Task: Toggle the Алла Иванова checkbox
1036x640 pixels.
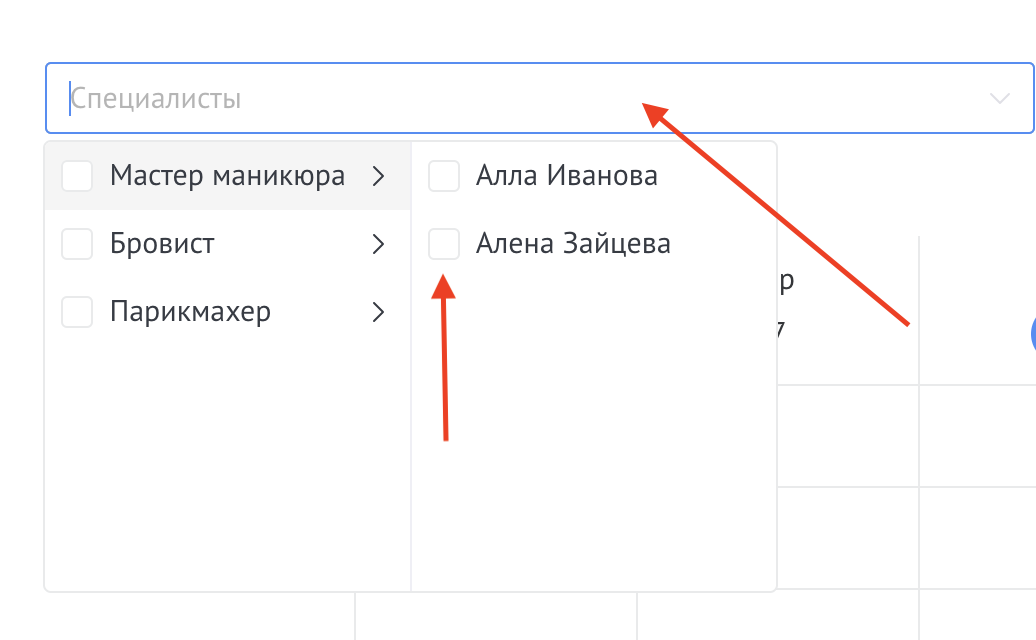Action: (444, 176)
